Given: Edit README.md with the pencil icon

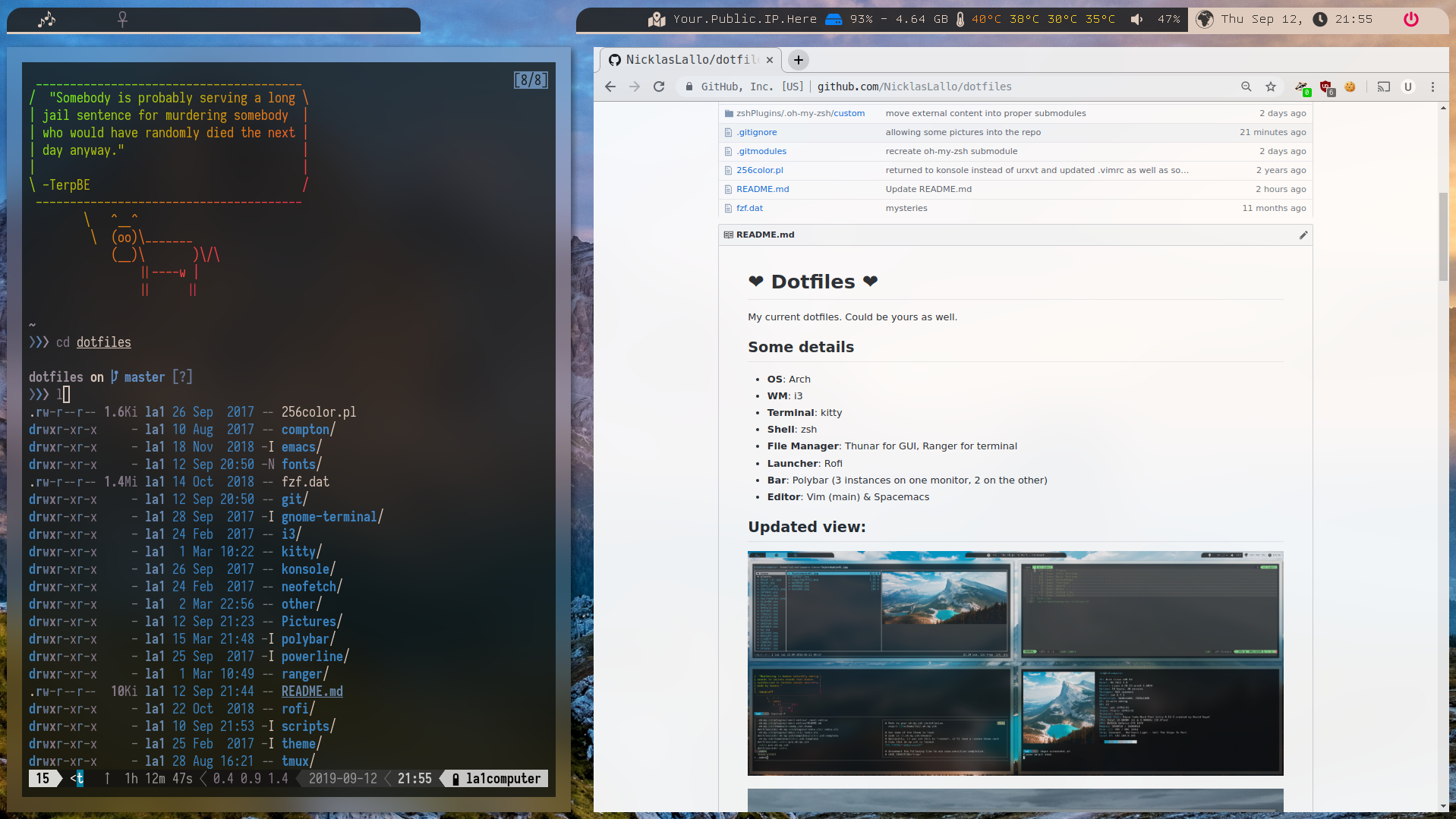Looking at the screenshot, I should [1303, 235].
